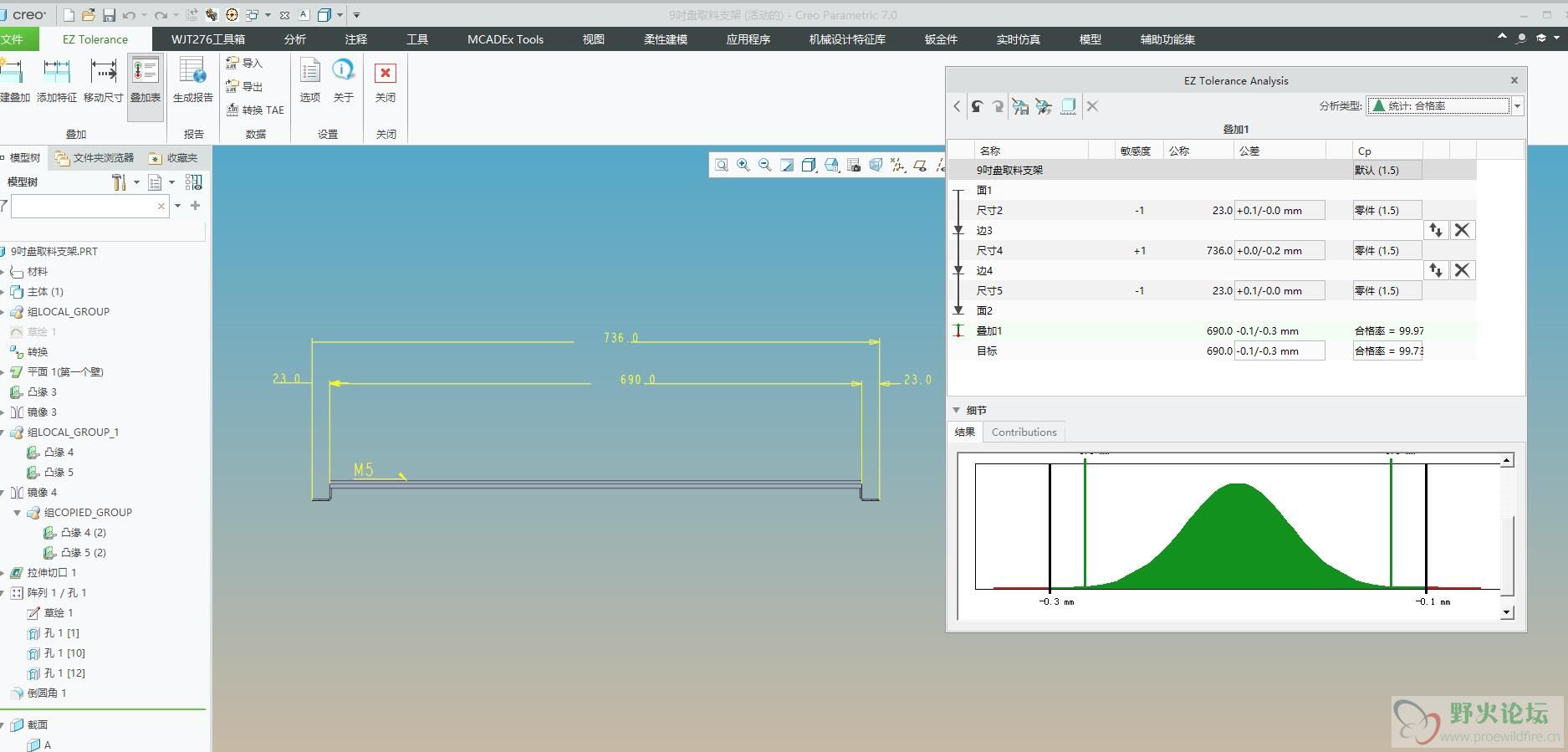The height and width of the screenshot is (752, 1568).
Task: Clear the model tree search box
Action: pos(161,206)
